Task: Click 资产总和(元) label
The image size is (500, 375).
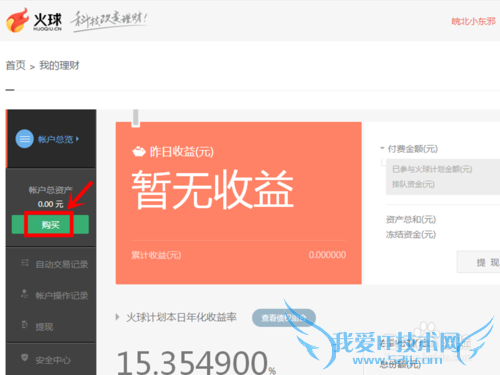Action: click(x=411, y=219)
